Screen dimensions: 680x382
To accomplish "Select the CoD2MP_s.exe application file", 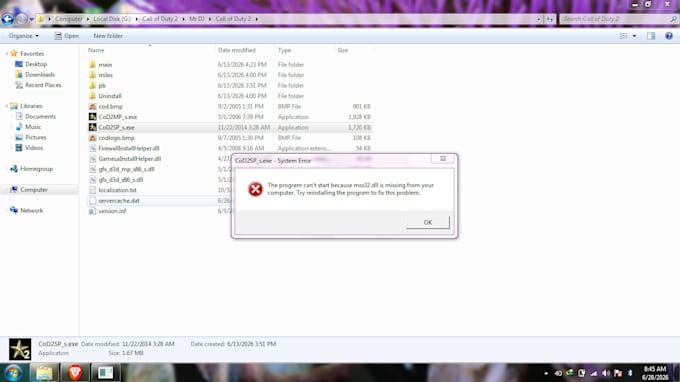I will pos(118,117).
